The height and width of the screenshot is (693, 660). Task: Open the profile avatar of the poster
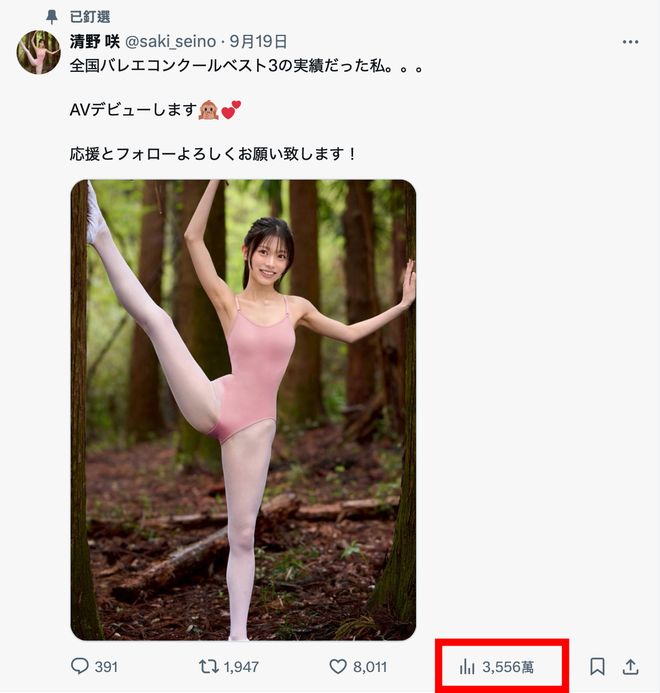38,52
